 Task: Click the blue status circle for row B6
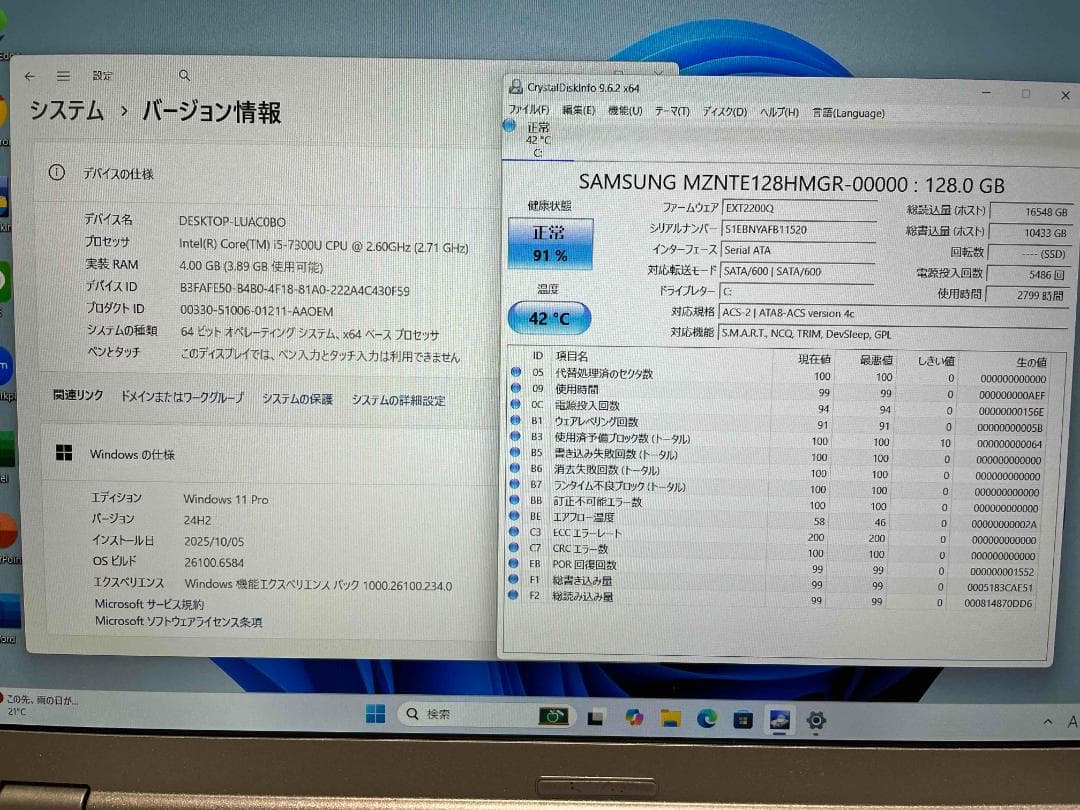[x=515, y=468]
